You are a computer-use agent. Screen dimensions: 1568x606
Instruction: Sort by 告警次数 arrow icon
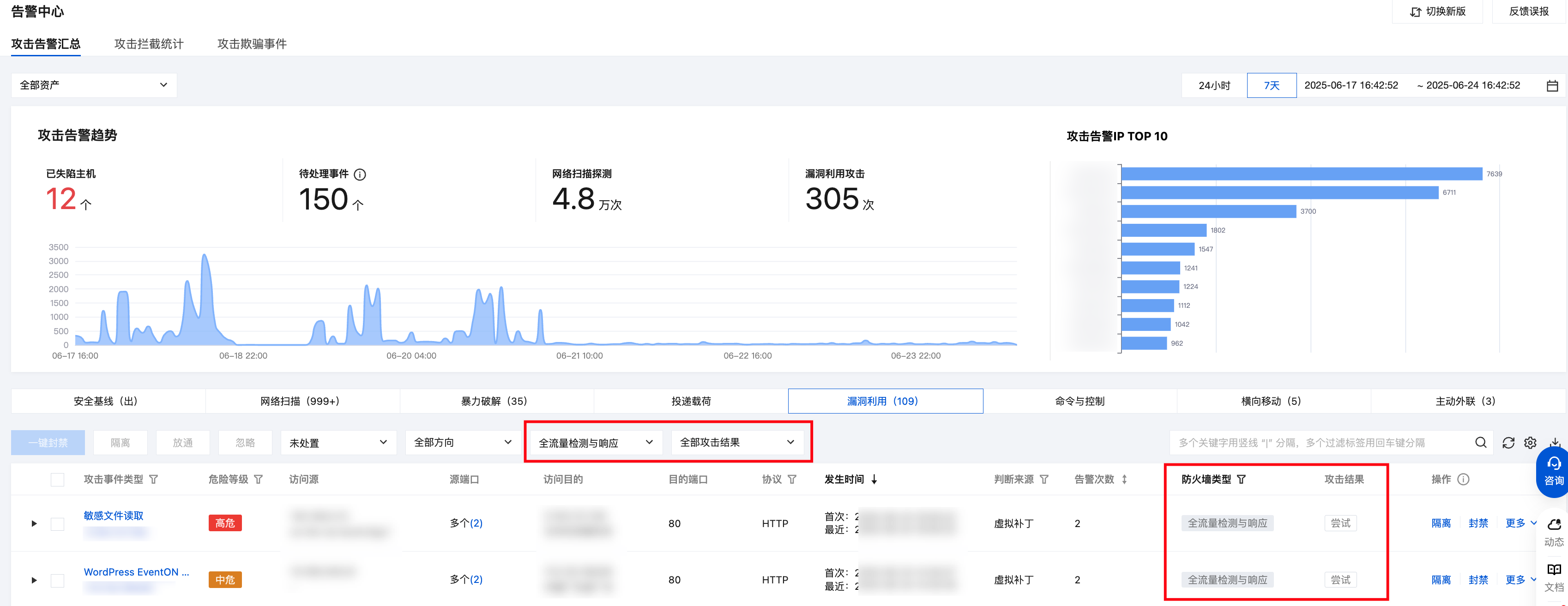[x=1124, y=480]
